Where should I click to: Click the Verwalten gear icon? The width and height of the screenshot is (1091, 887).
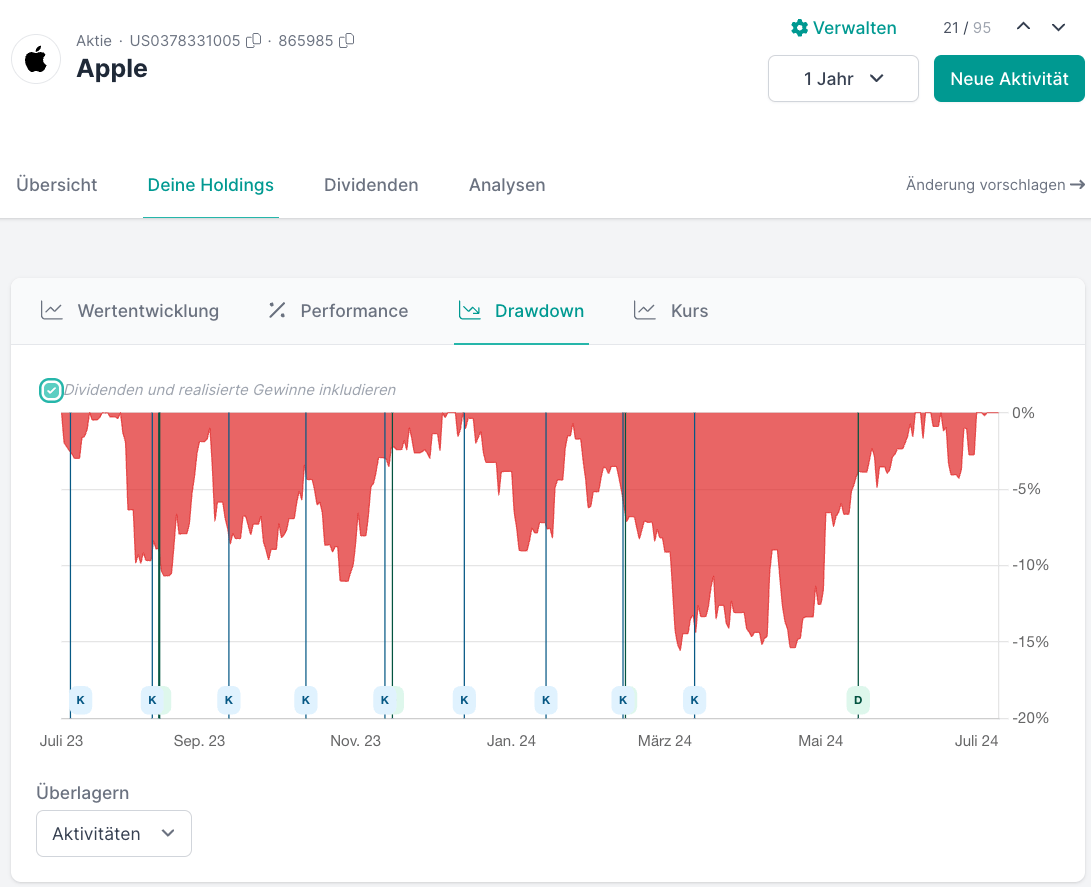[x=799, y=28]
